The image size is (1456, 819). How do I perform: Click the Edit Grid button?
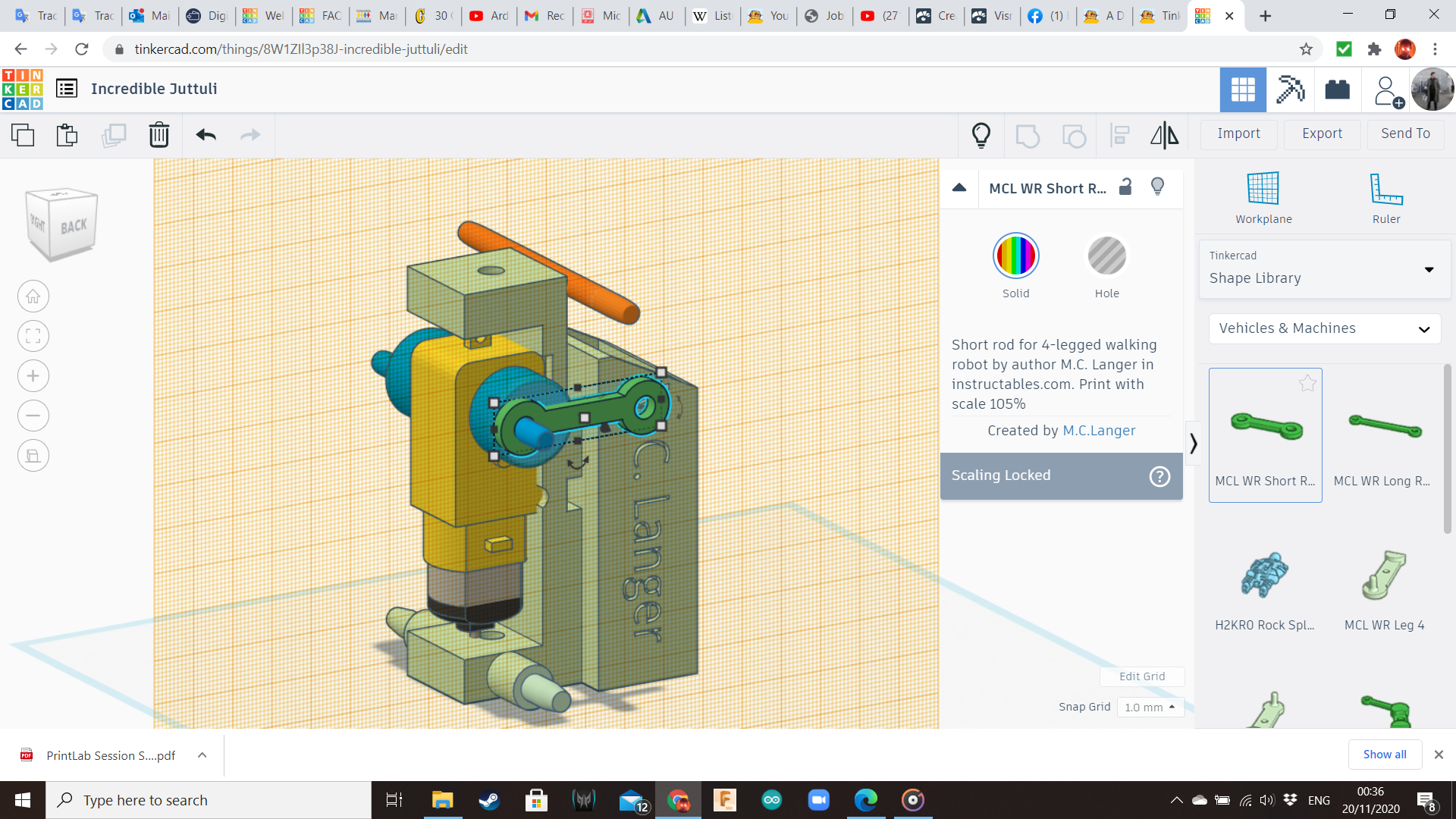1141,676
